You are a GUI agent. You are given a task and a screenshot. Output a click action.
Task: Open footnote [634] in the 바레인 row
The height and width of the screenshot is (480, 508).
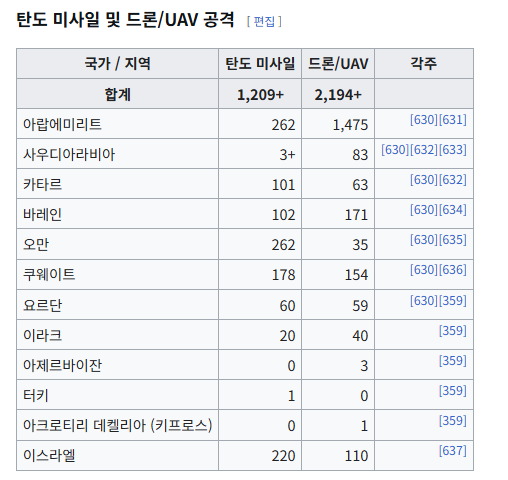[x=453, y=209]
